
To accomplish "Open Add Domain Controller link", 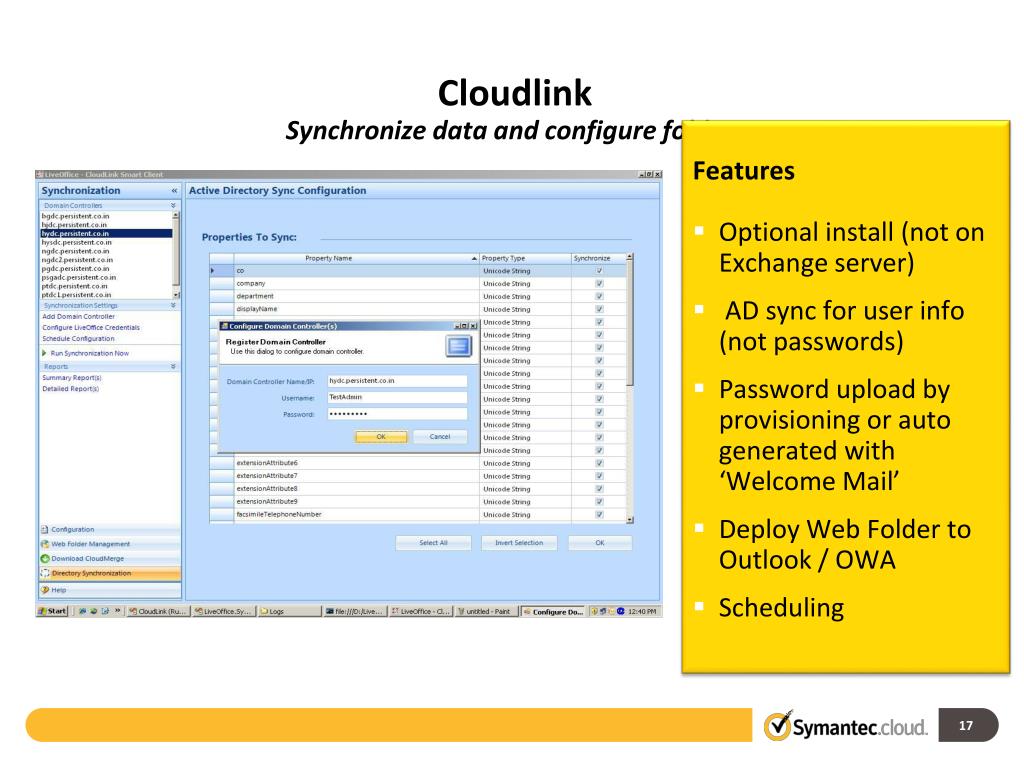I will [78, 317].
